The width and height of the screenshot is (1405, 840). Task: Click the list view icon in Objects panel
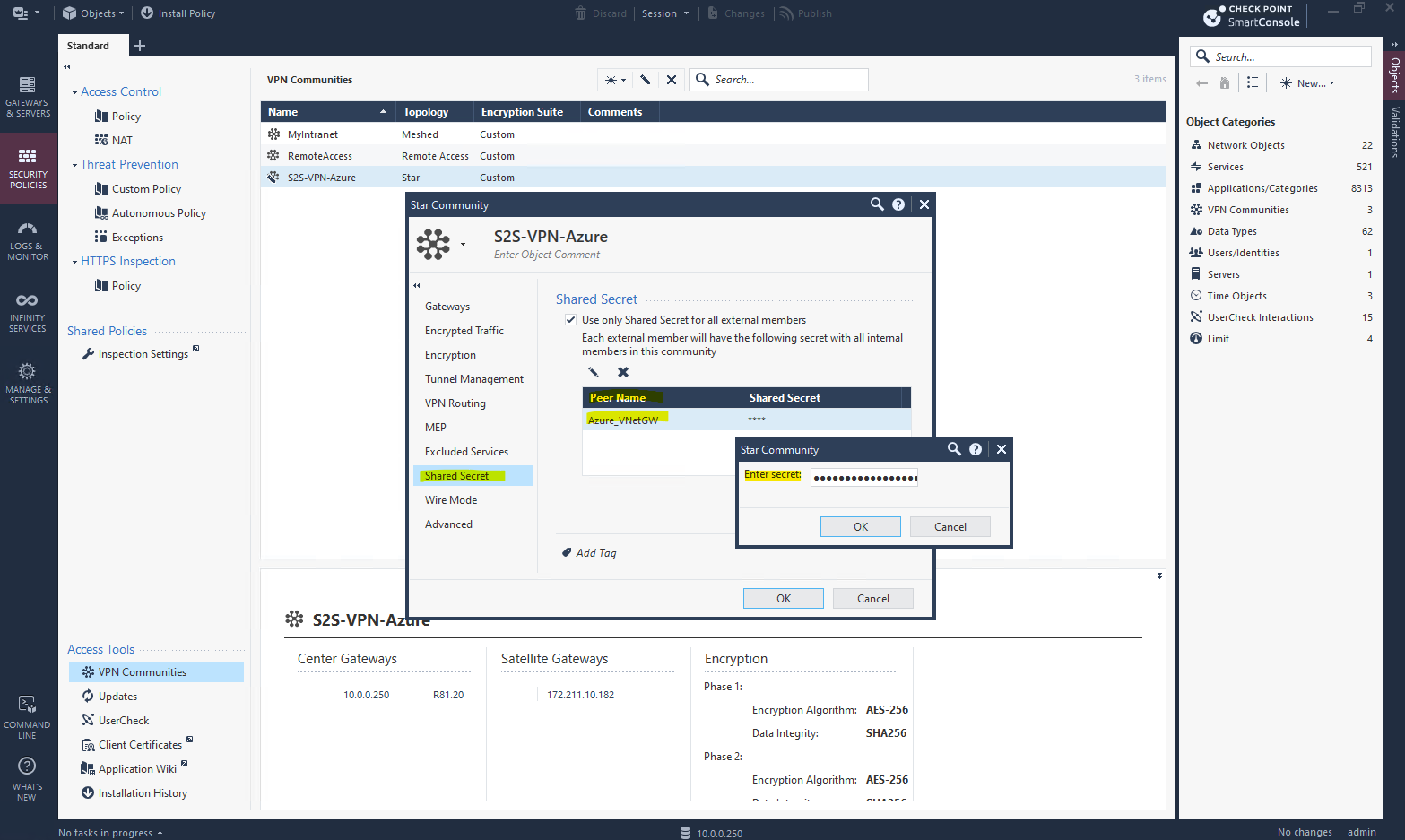(x=1253, y=82)
